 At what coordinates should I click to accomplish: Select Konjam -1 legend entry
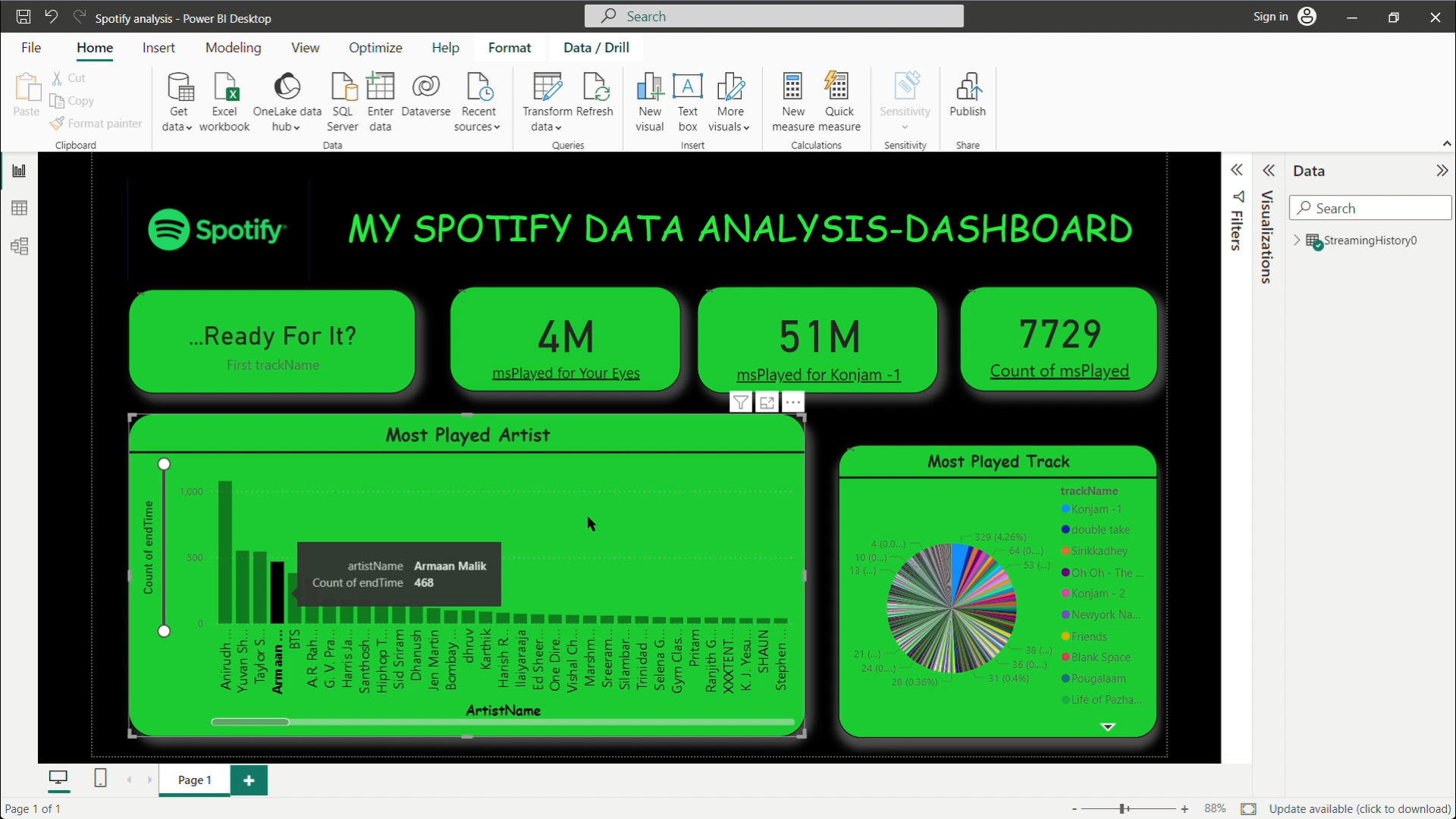click(1091, 509)
